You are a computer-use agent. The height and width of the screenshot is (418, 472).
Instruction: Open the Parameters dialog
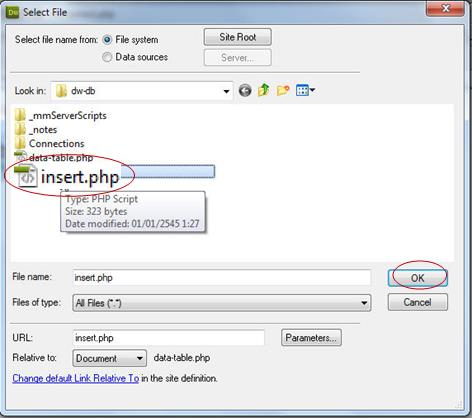tap(311, 338)
